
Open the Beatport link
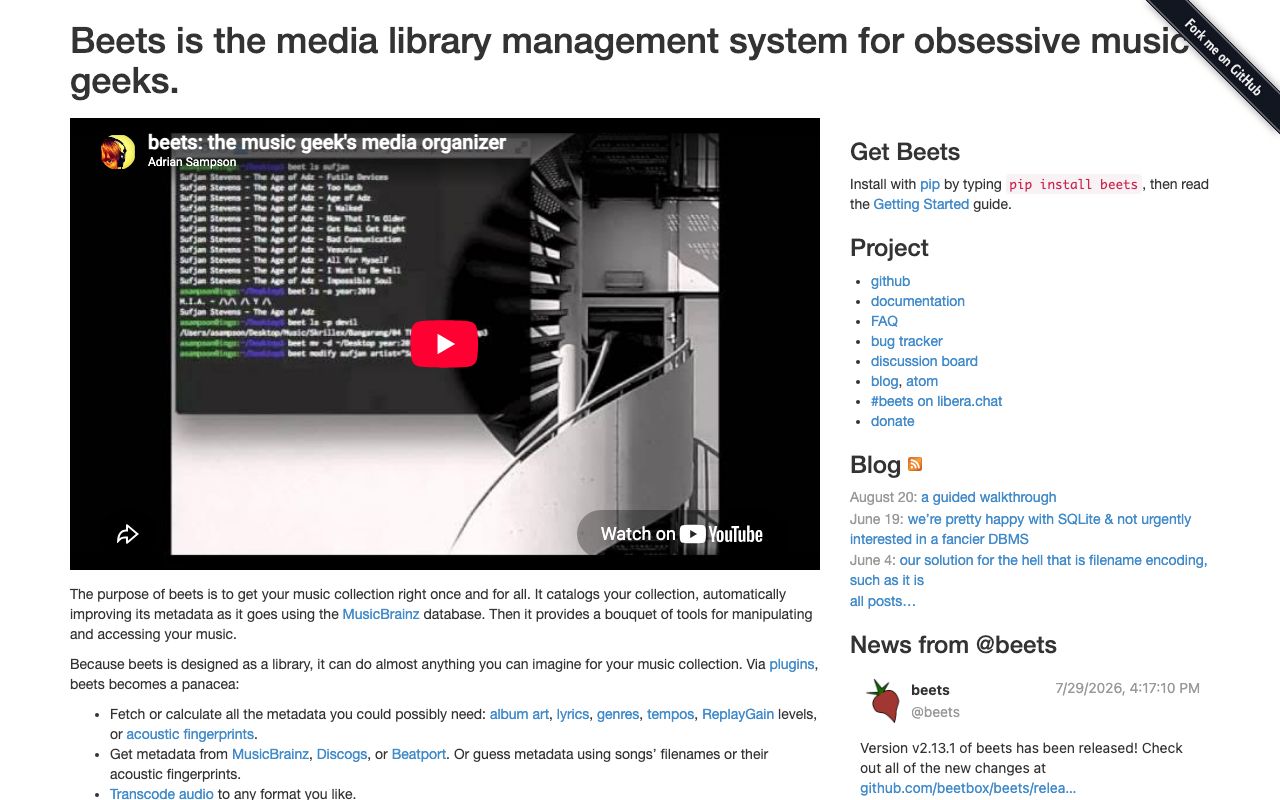click(x=419, y=754)
